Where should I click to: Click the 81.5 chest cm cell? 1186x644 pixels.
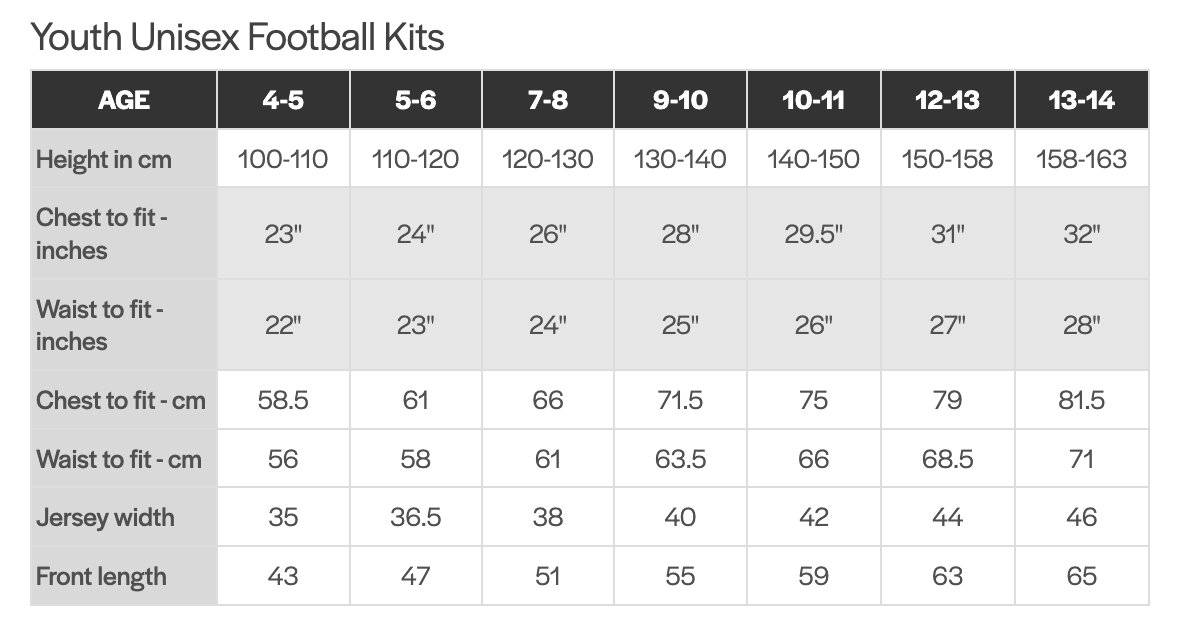coord(1081,401)
